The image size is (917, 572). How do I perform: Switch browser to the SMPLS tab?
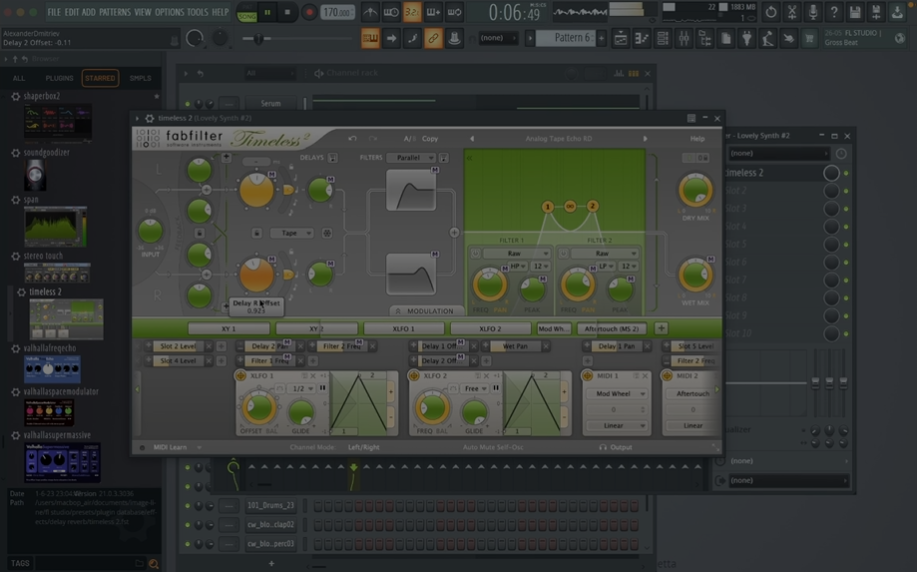(x=140, y=78)
